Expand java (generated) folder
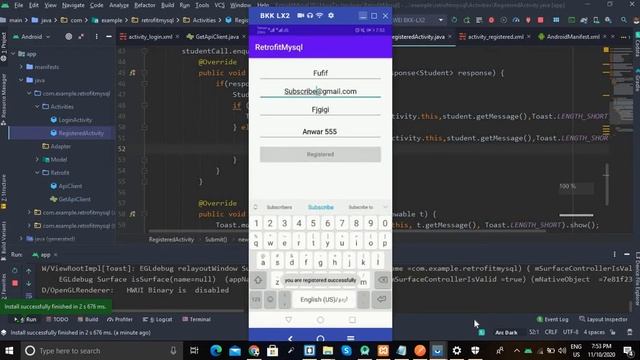This screenshot has height=360, width=640. click(x=21, y=239)
